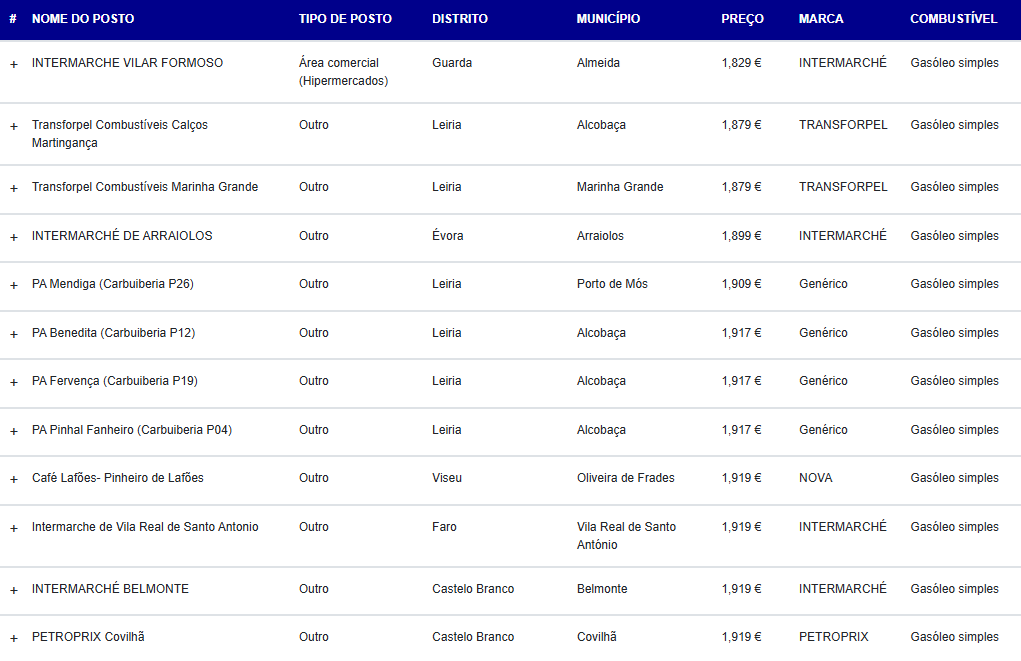
Task: Select Transforpel Combustíveis Marinha Grande name
Action: [145, 187]
